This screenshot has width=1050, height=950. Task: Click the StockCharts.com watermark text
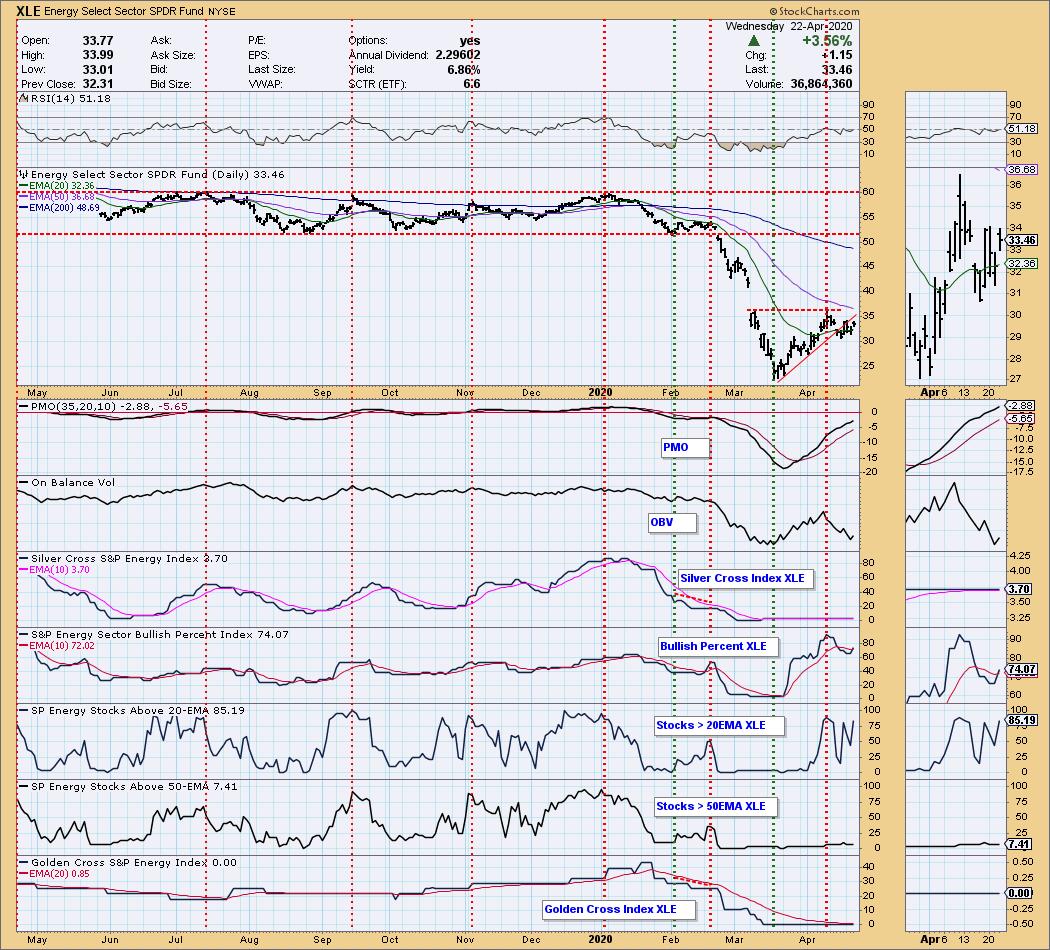coord(815,11)
